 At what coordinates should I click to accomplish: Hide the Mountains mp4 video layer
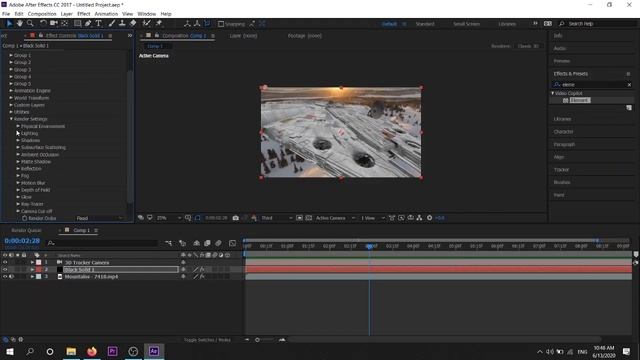click(5, 276)
